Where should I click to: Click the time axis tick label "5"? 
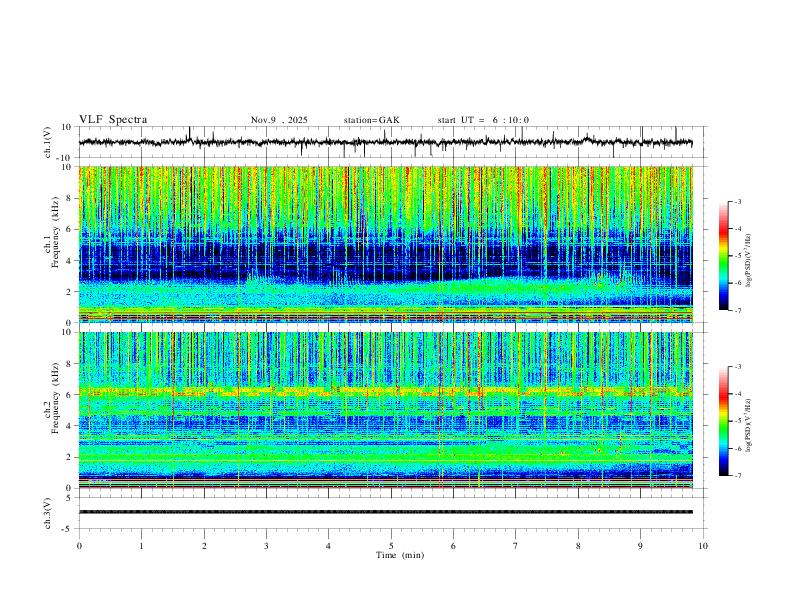[391, 546]
